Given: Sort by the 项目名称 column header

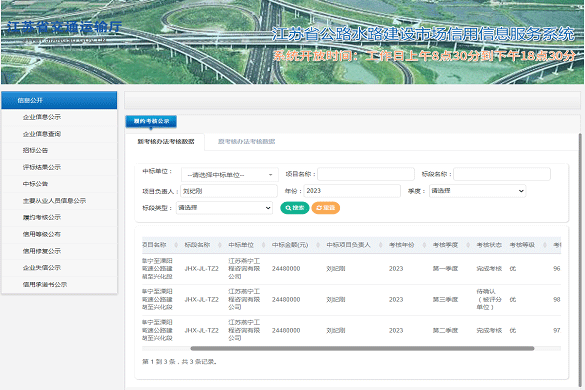Looking at the screenshot, I should pyautogui.click(x=154, y=245).
